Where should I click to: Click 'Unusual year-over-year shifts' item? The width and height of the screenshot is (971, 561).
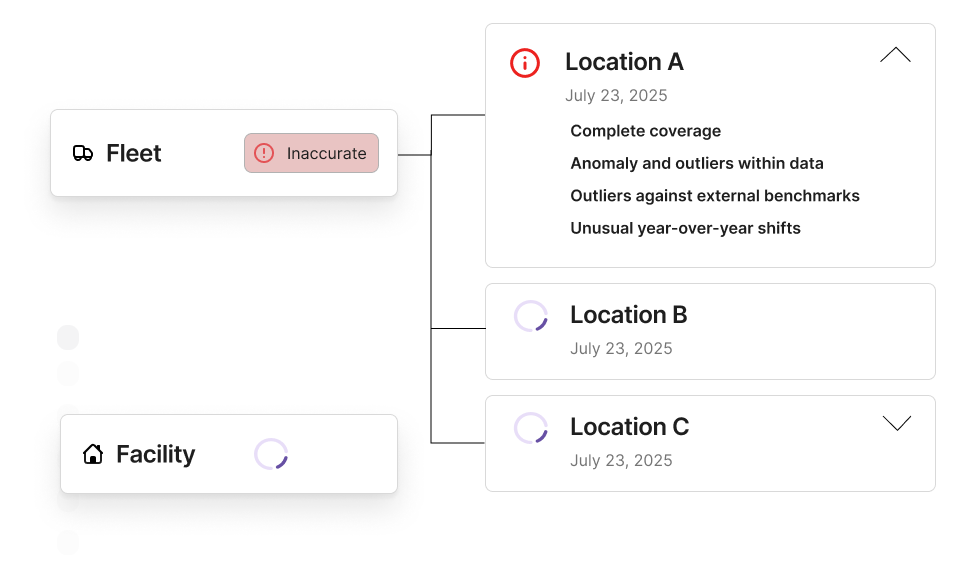click(x=685, y=228)
